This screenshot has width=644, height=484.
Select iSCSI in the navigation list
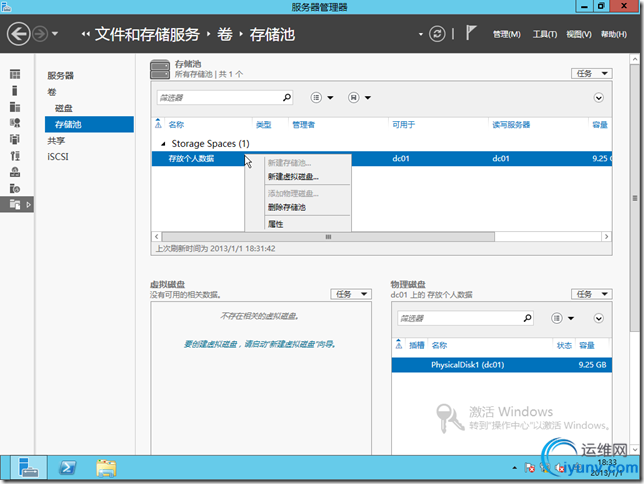(x=58, y=157)
